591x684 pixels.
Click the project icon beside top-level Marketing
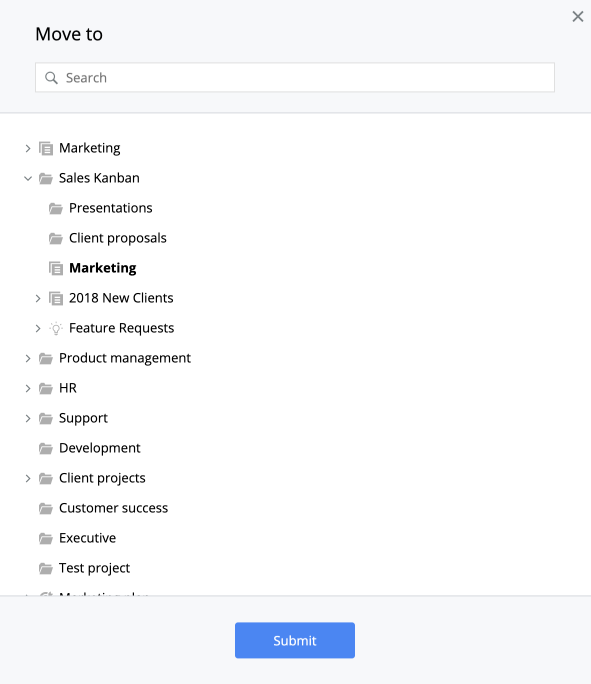pyautogui.click(x=46, y=148)
